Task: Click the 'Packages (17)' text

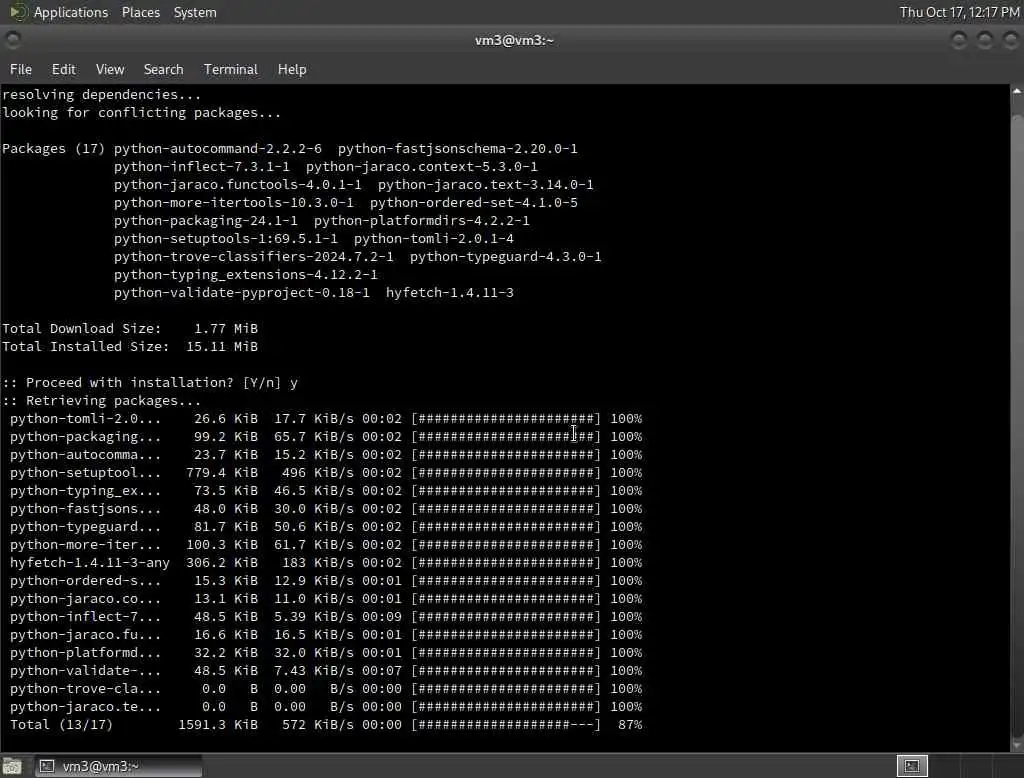Action: (54, 148)
